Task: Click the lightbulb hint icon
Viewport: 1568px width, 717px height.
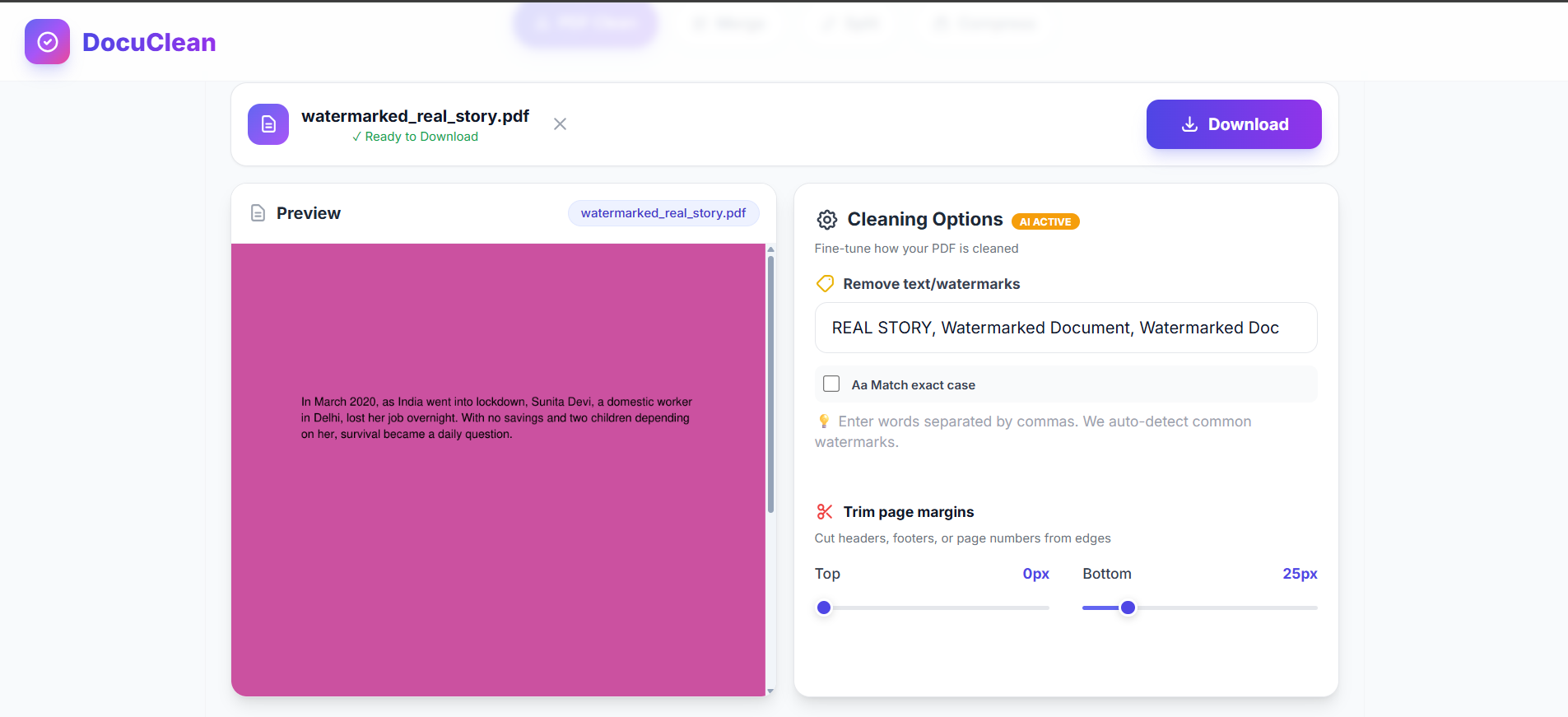Action: (x=824, y=421)
